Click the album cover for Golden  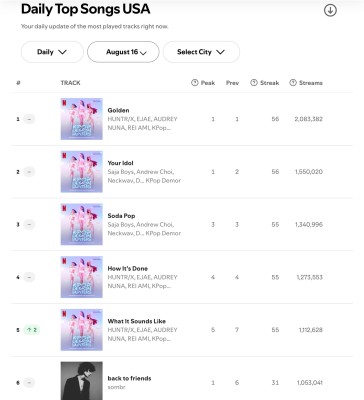[82, 119]
